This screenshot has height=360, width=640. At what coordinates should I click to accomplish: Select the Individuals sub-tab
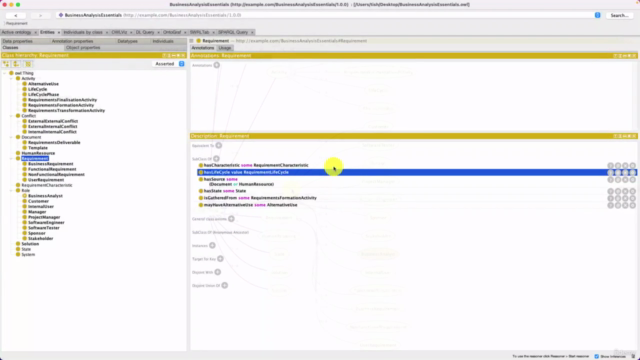point(163,41)
